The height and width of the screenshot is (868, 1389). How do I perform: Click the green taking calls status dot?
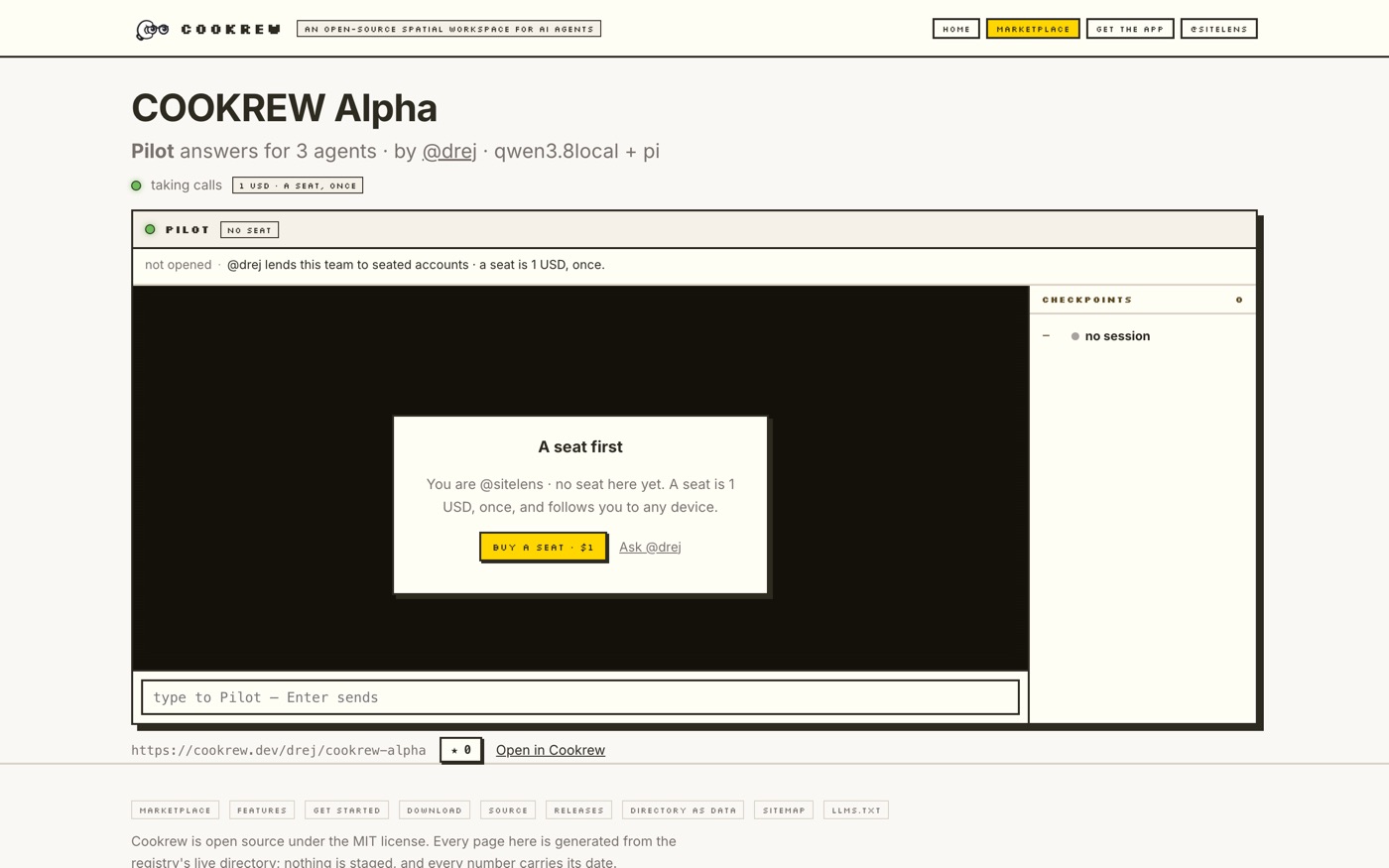coord(137,186)
